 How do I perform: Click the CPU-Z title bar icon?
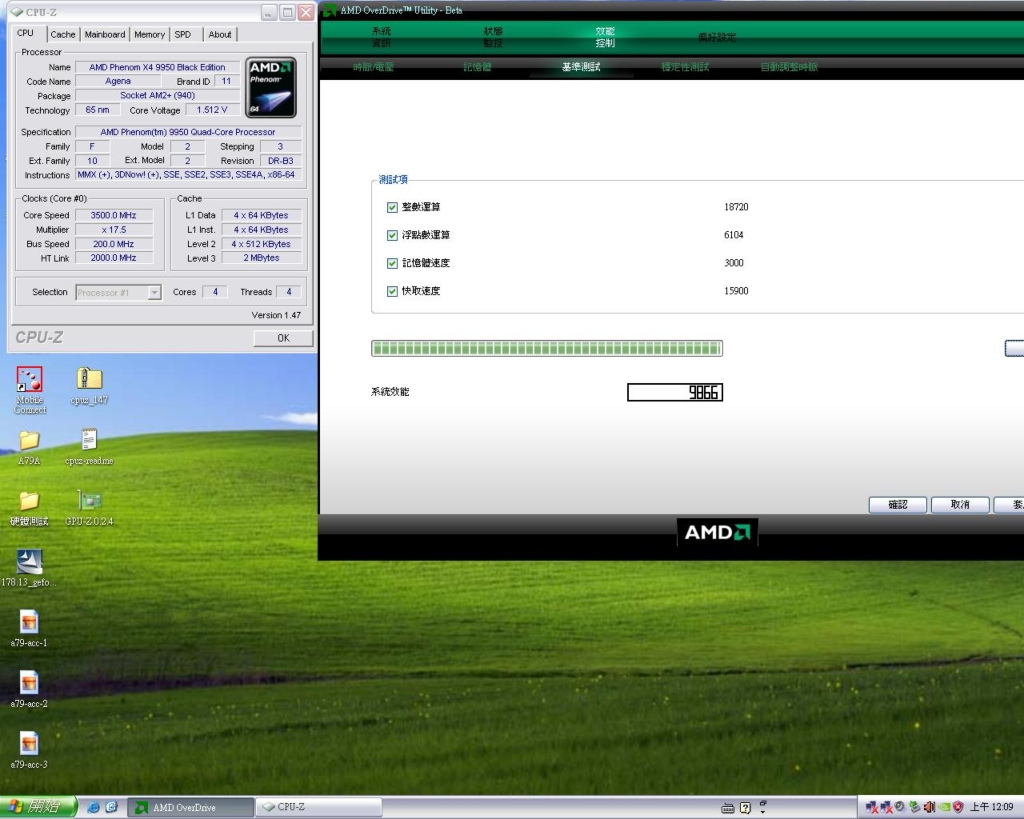pos(17,12)
